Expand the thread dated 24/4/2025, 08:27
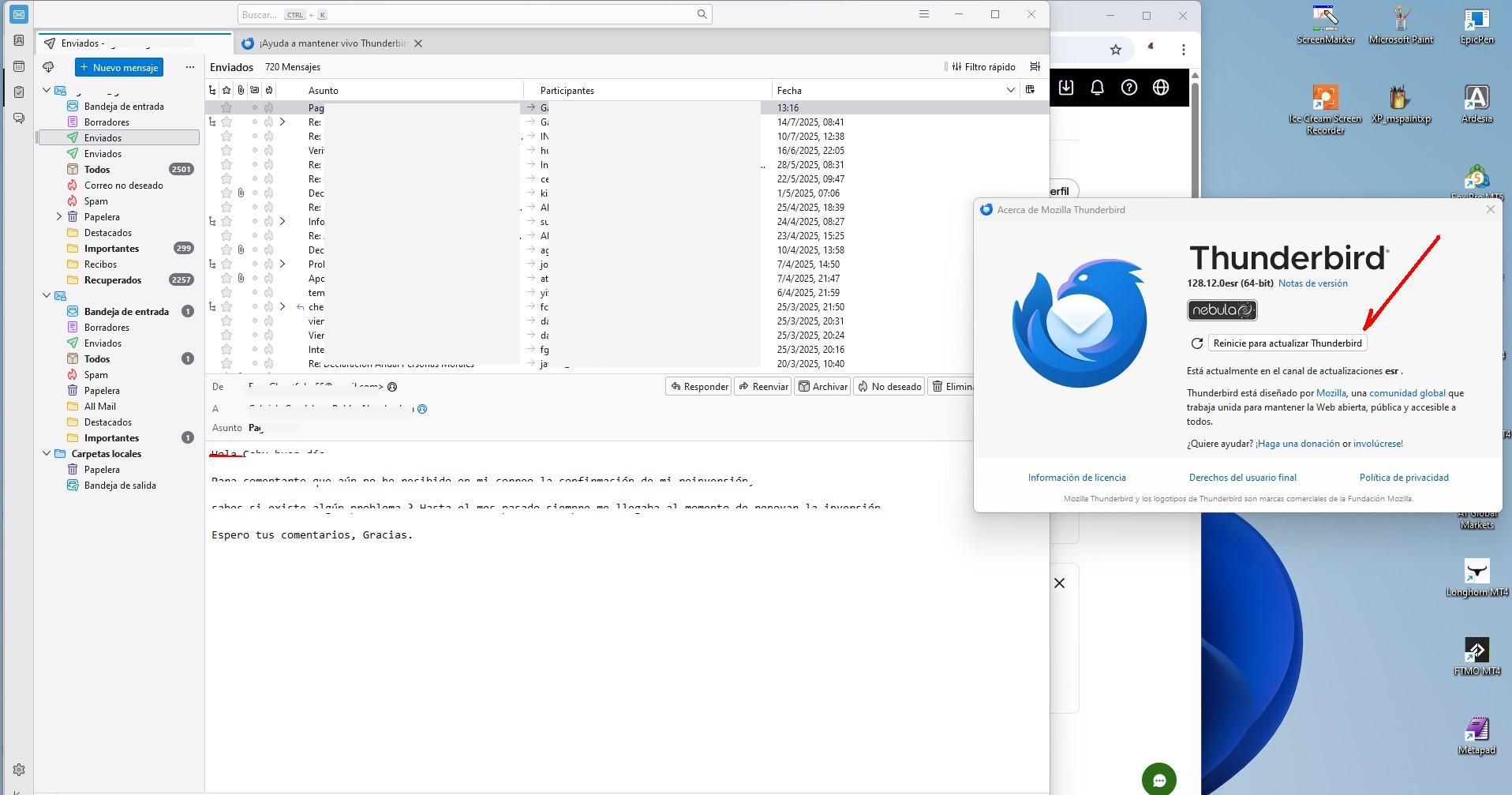The height and width of the screenshot is (795, 1512). point(283,222)
